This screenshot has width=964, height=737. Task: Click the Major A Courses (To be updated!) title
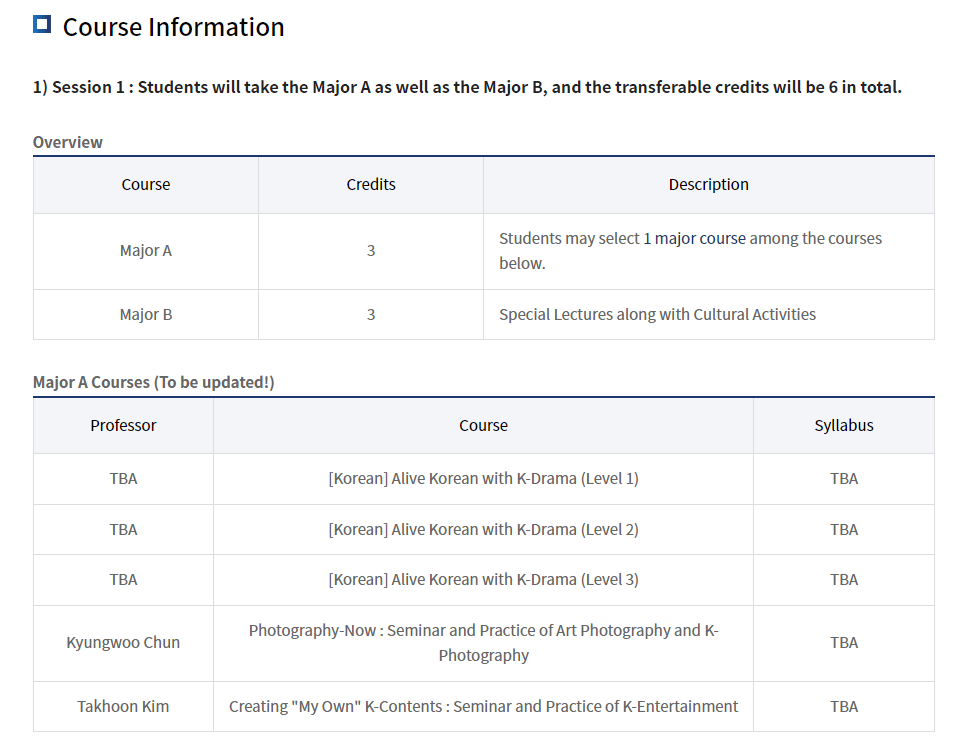pyautogui.click(x=153, y=383)
